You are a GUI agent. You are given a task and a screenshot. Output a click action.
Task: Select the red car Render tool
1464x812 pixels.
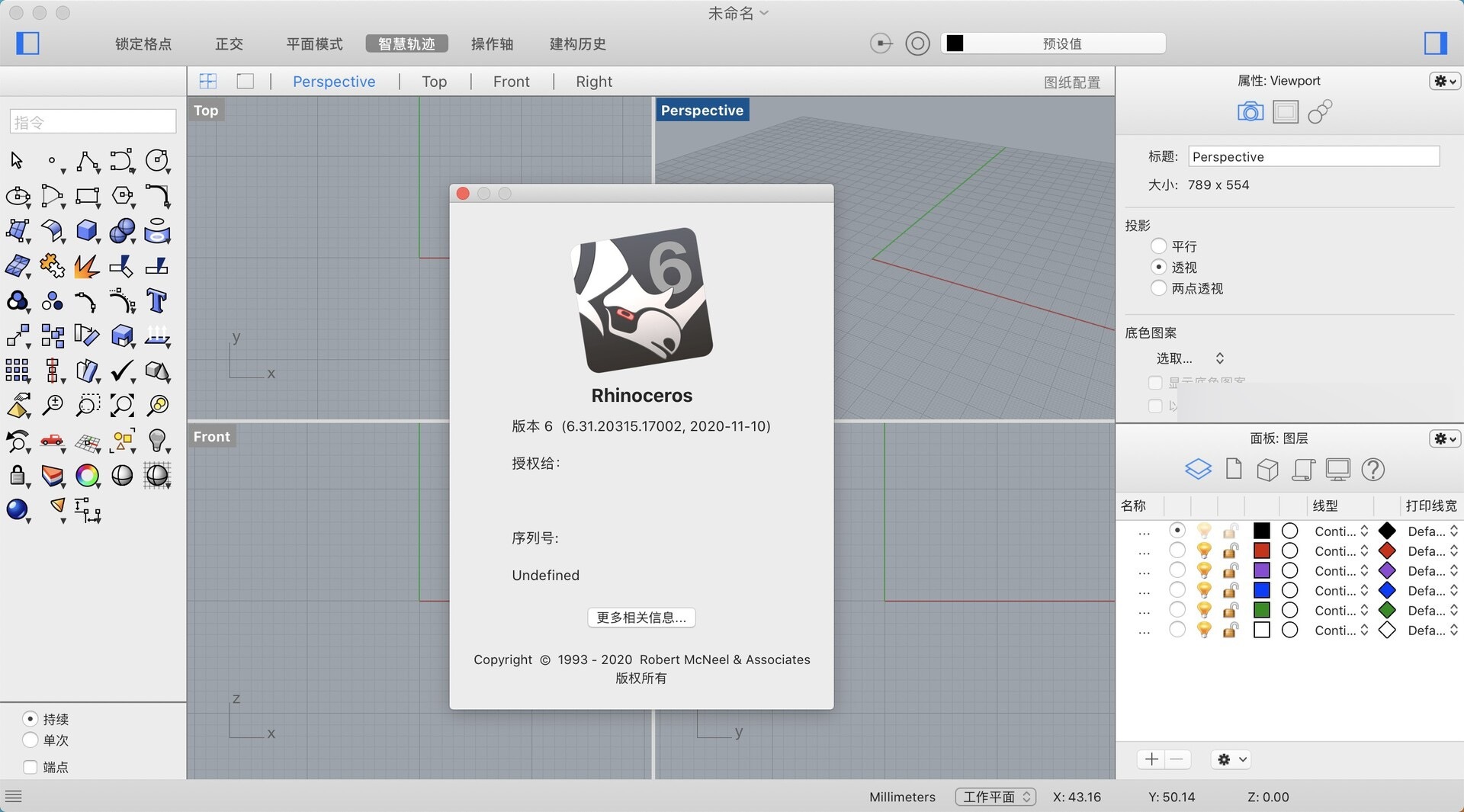[52, 441]
